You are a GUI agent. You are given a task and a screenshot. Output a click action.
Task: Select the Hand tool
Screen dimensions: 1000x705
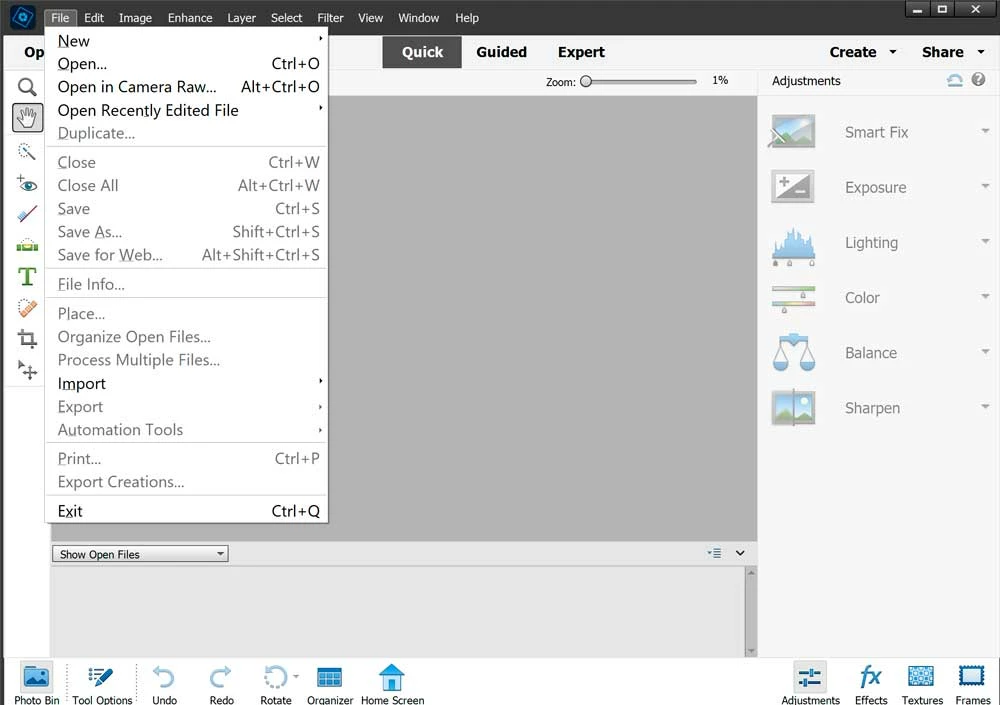tap(27, 117)
